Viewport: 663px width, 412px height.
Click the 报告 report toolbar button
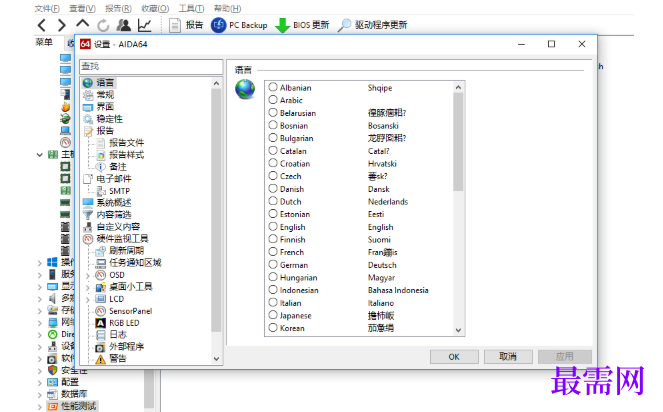[x=186, y=25]
